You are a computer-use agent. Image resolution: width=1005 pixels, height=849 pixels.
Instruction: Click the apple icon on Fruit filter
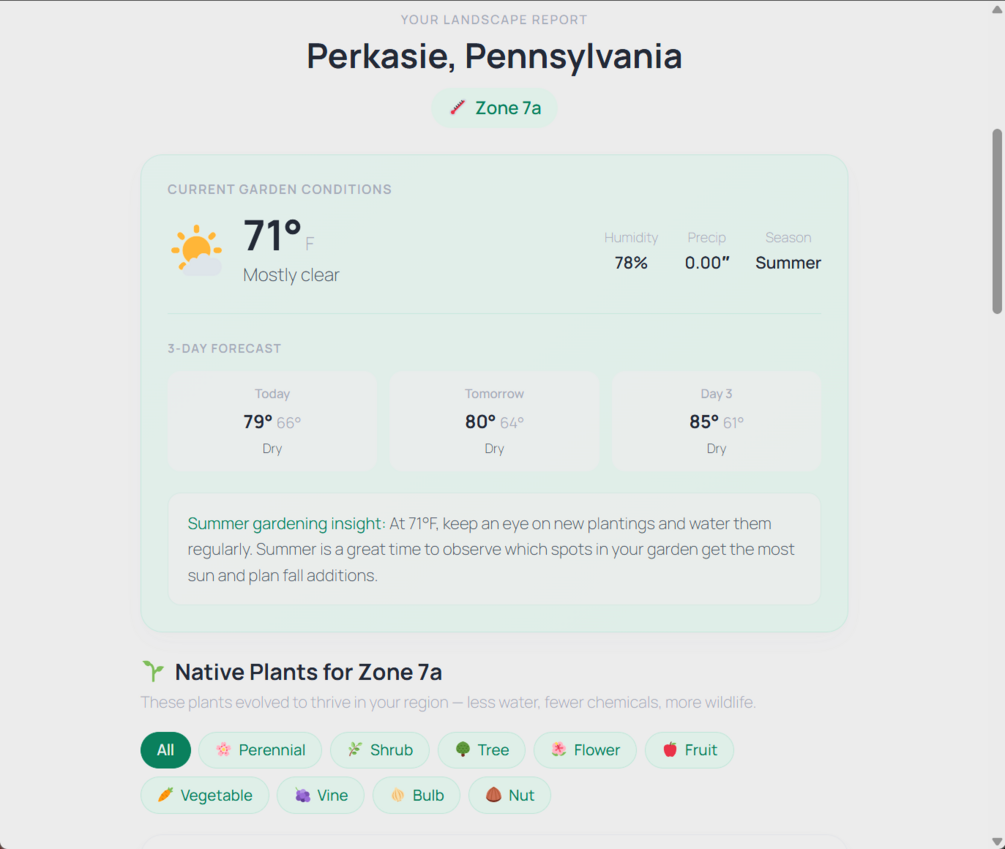pos(670,749)
